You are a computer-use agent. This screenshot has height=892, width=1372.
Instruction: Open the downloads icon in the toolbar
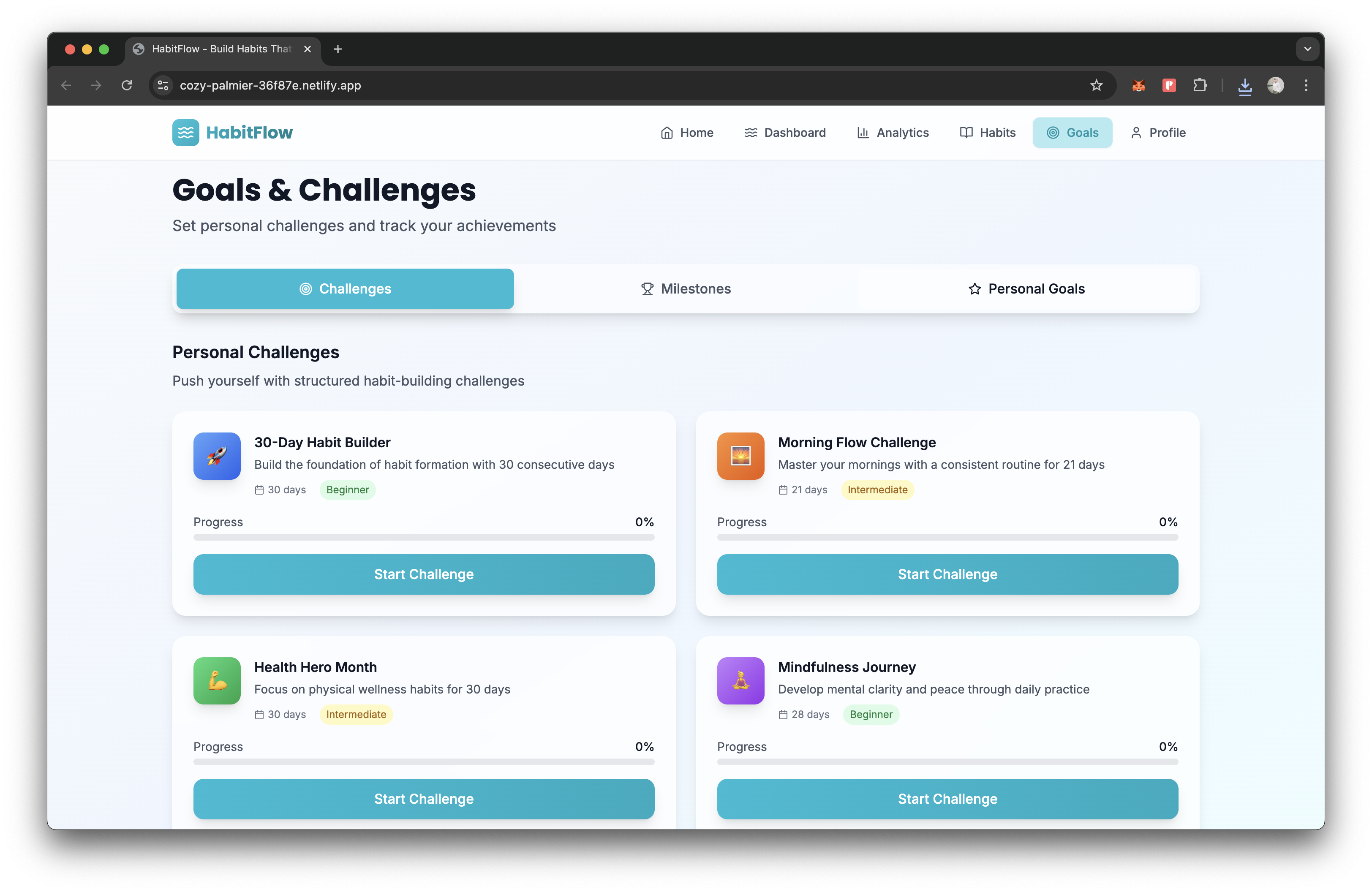(x=1244, y=85)
